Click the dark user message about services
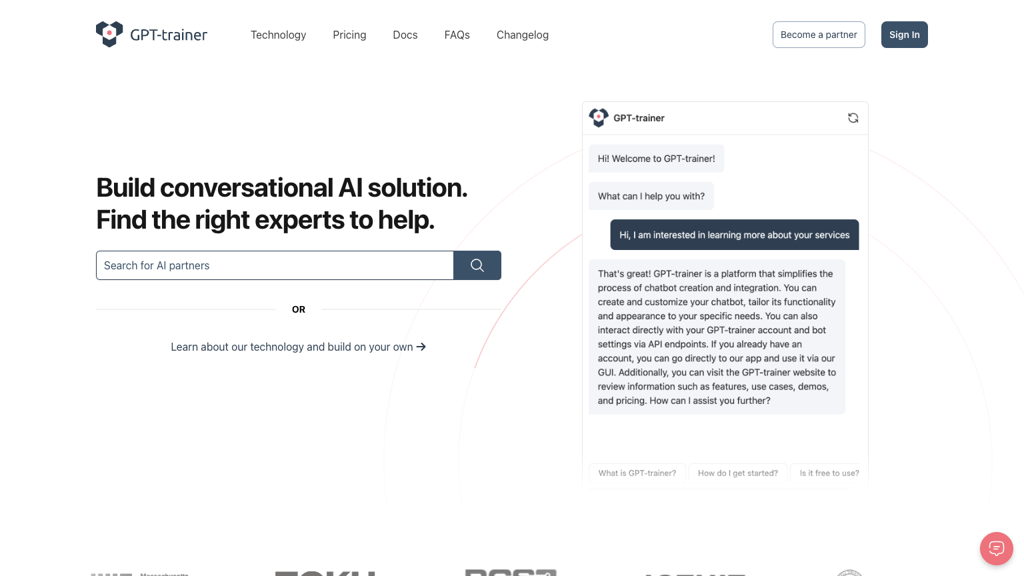The width and height of the screenshot is (1024, 576). coord(734,235)
